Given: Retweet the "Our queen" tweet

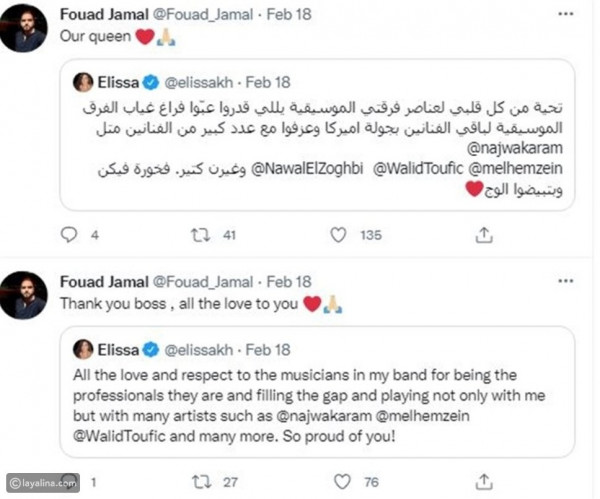Looking at the screenshot, I should click(200, 237).
